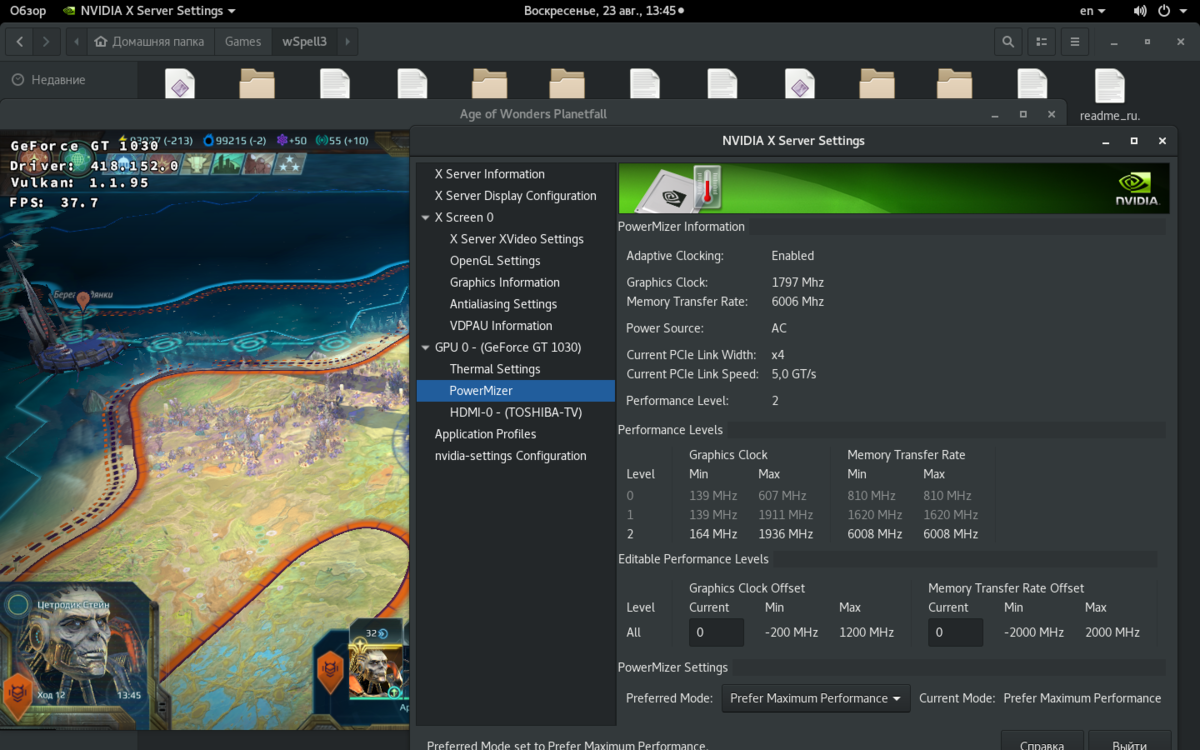Click the search icon in file manager
1200x750 pixels.
[x=1008, y=42]
